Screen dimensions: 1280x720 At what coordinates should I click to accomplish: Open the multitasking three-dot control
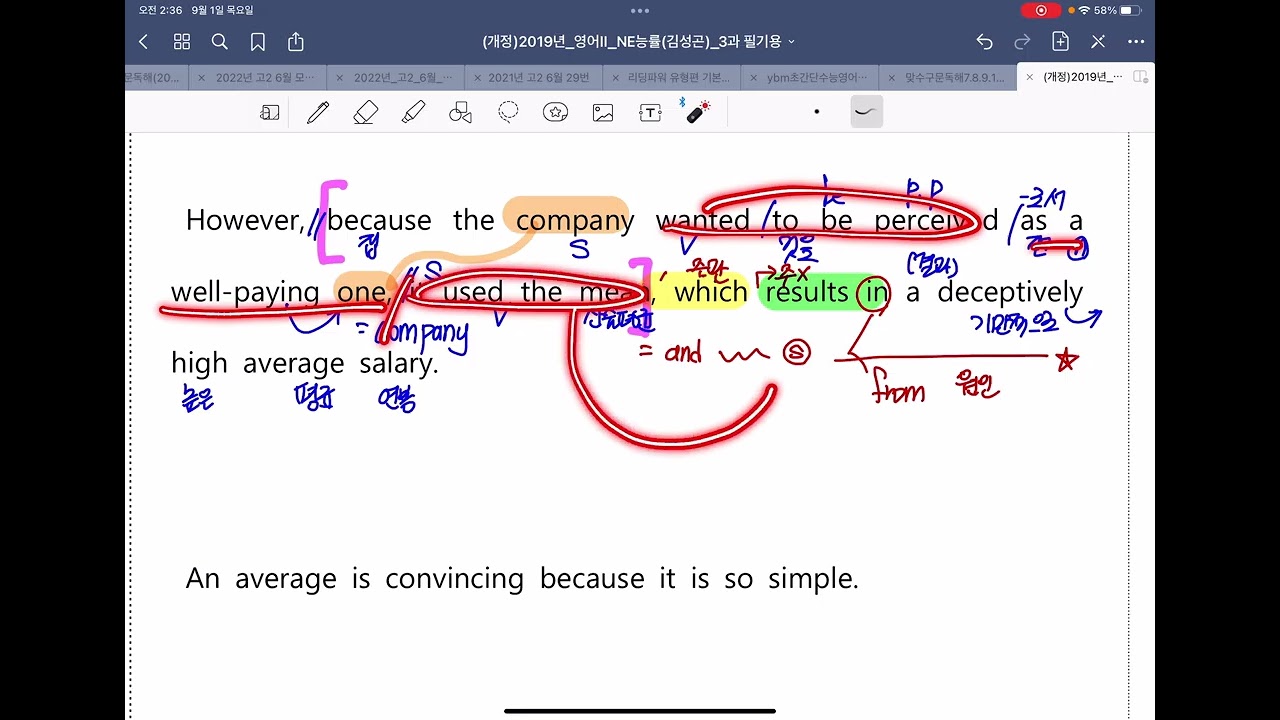pos(640,10)
